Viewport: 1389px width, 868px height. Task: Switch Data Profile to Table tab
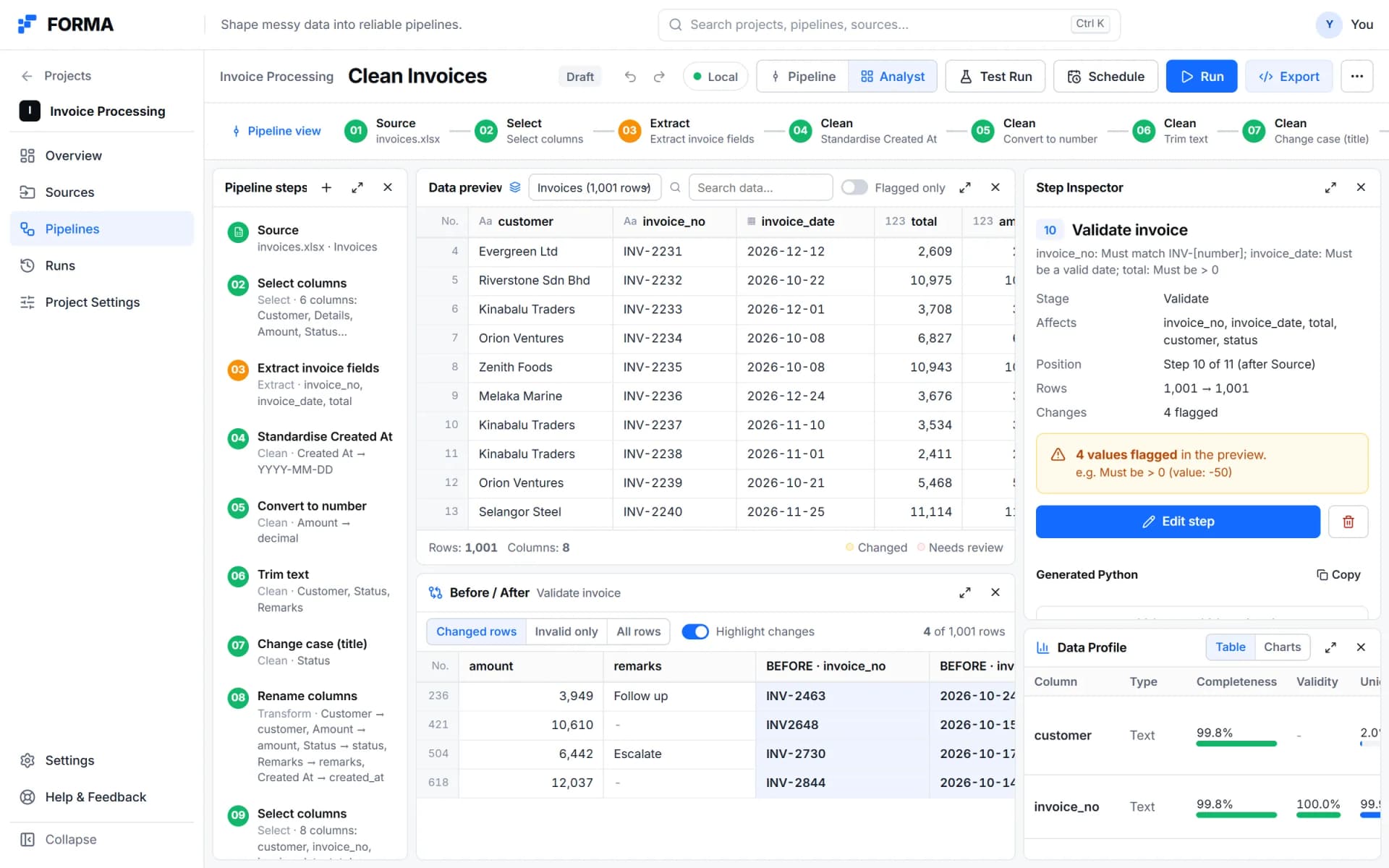[1231, 647]
